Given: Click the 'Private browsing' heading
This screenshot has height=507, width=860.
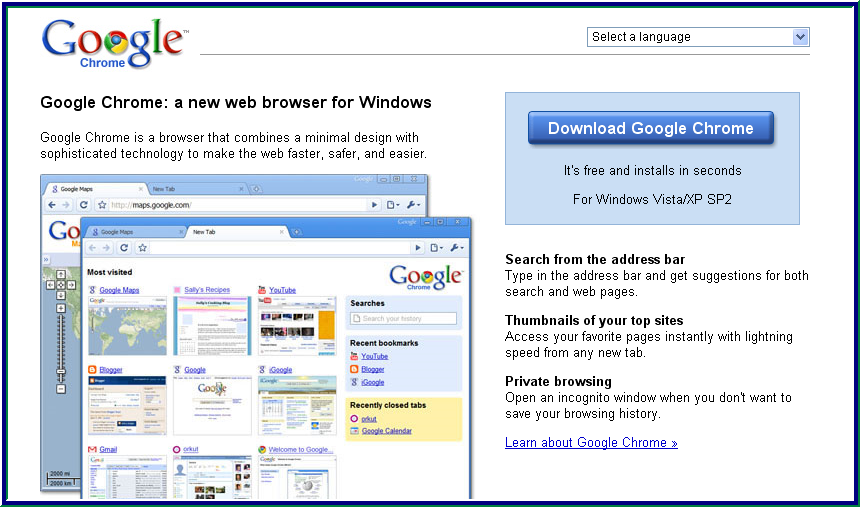Looking at the screenshot, I should point(558,381).
